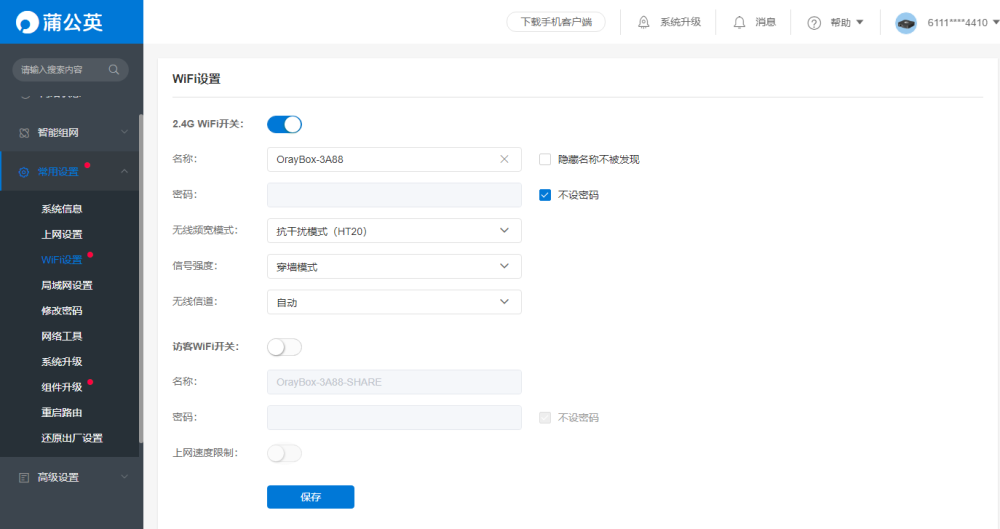The image size is (1000, 529).
Task: Click the search magnifier icon in sidebar
Action: (114, 70)
